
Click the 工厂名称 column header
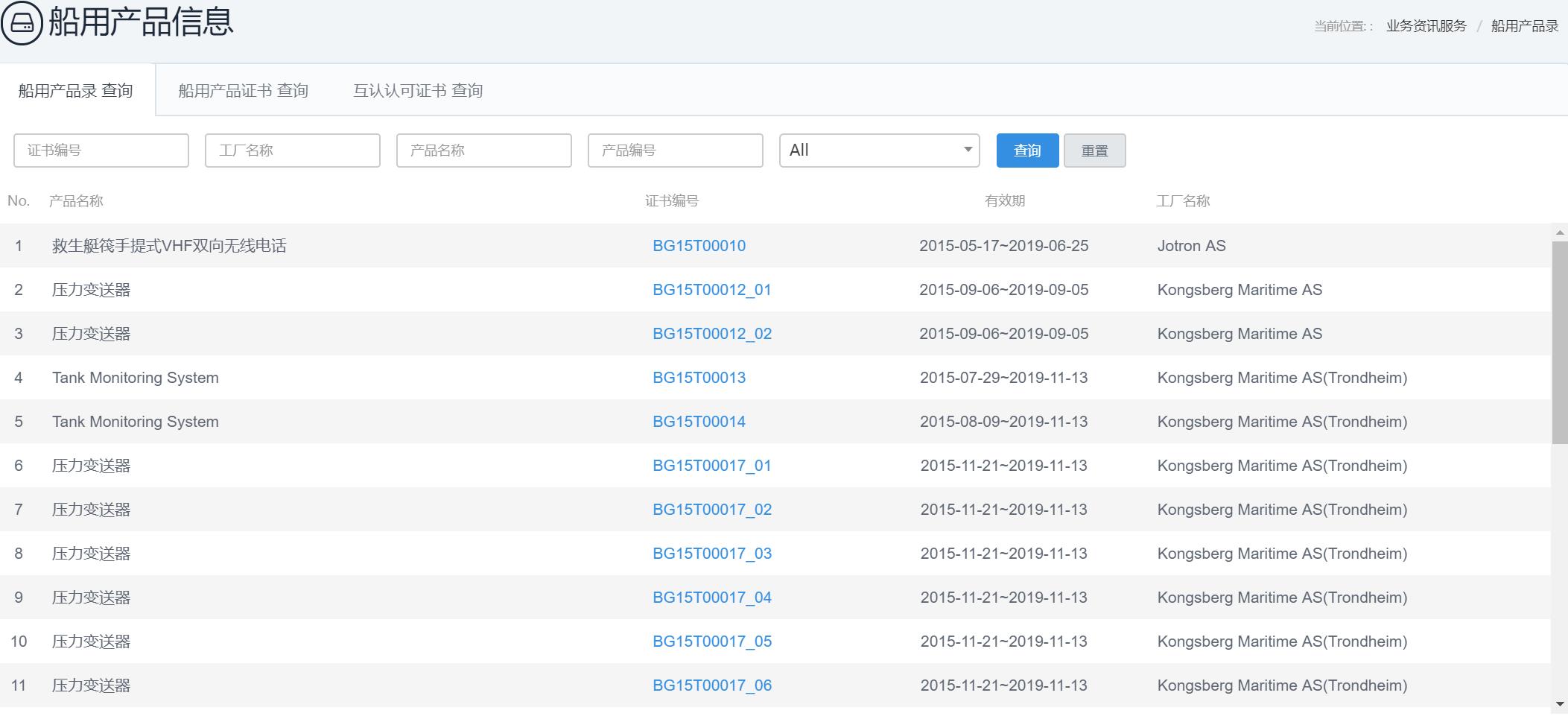click(x=1183, y=201)
